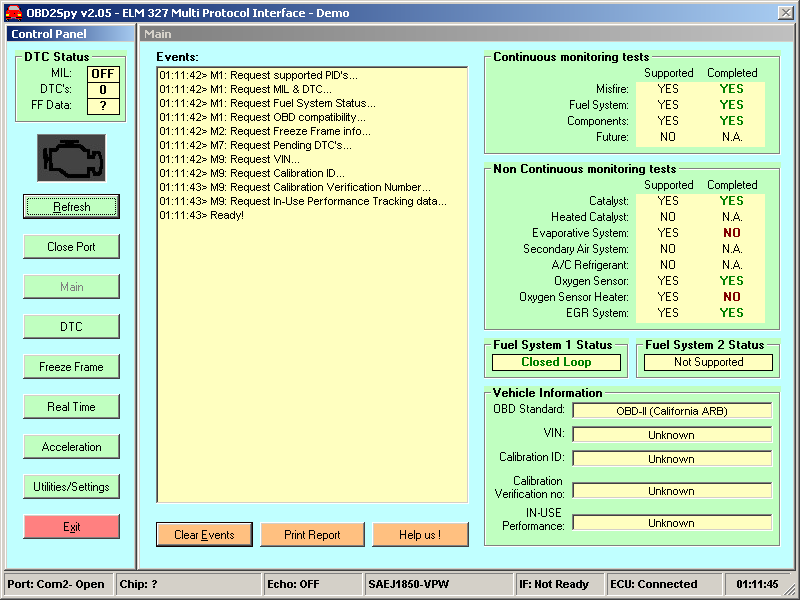Click the IN-USE Performance field
Image resolution: width=800 pixels, height=600 pixels.
click(672, 523)
